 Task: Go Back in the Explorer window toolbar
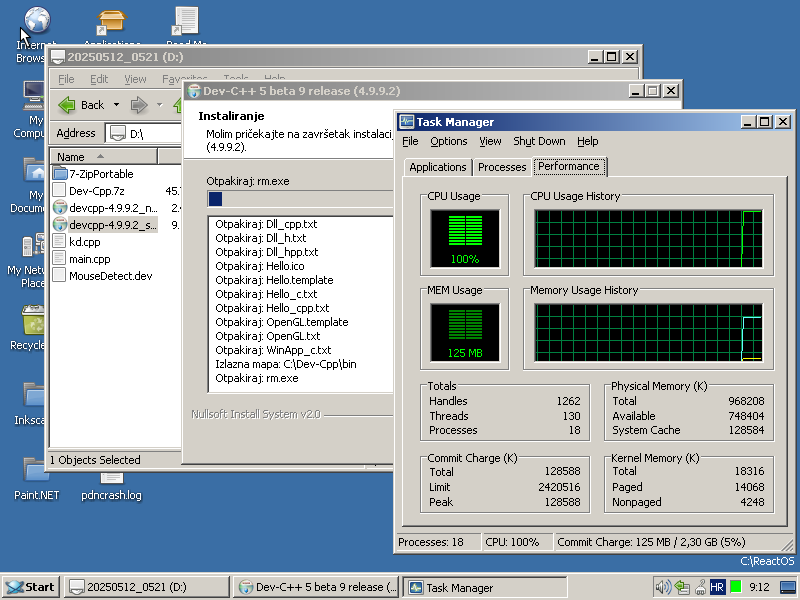[82, 105]
